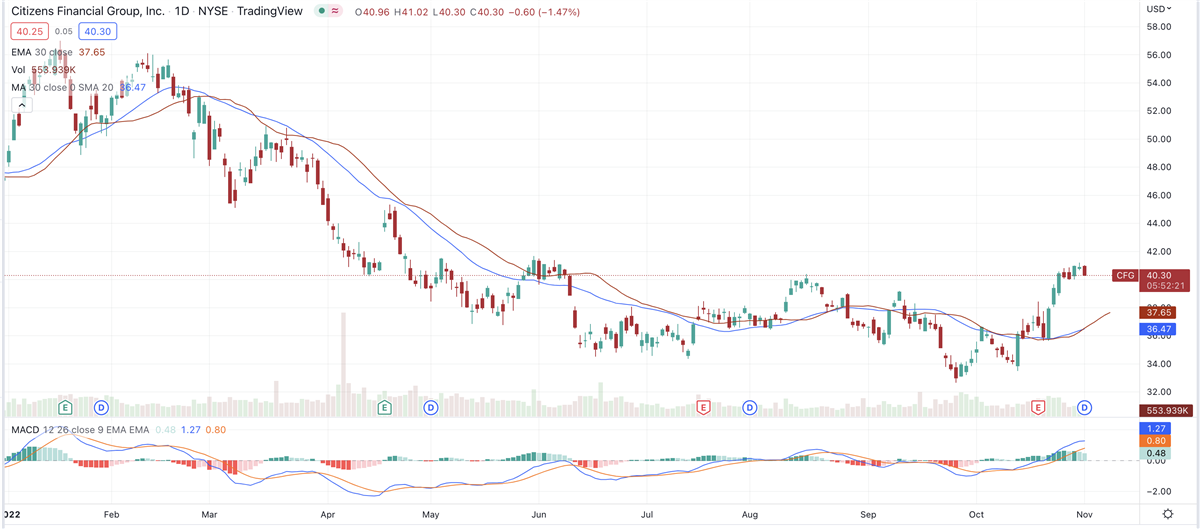Open the dividend marker near November
The height and width of the screenshot is (529, 1200).
click(1084, 407)
